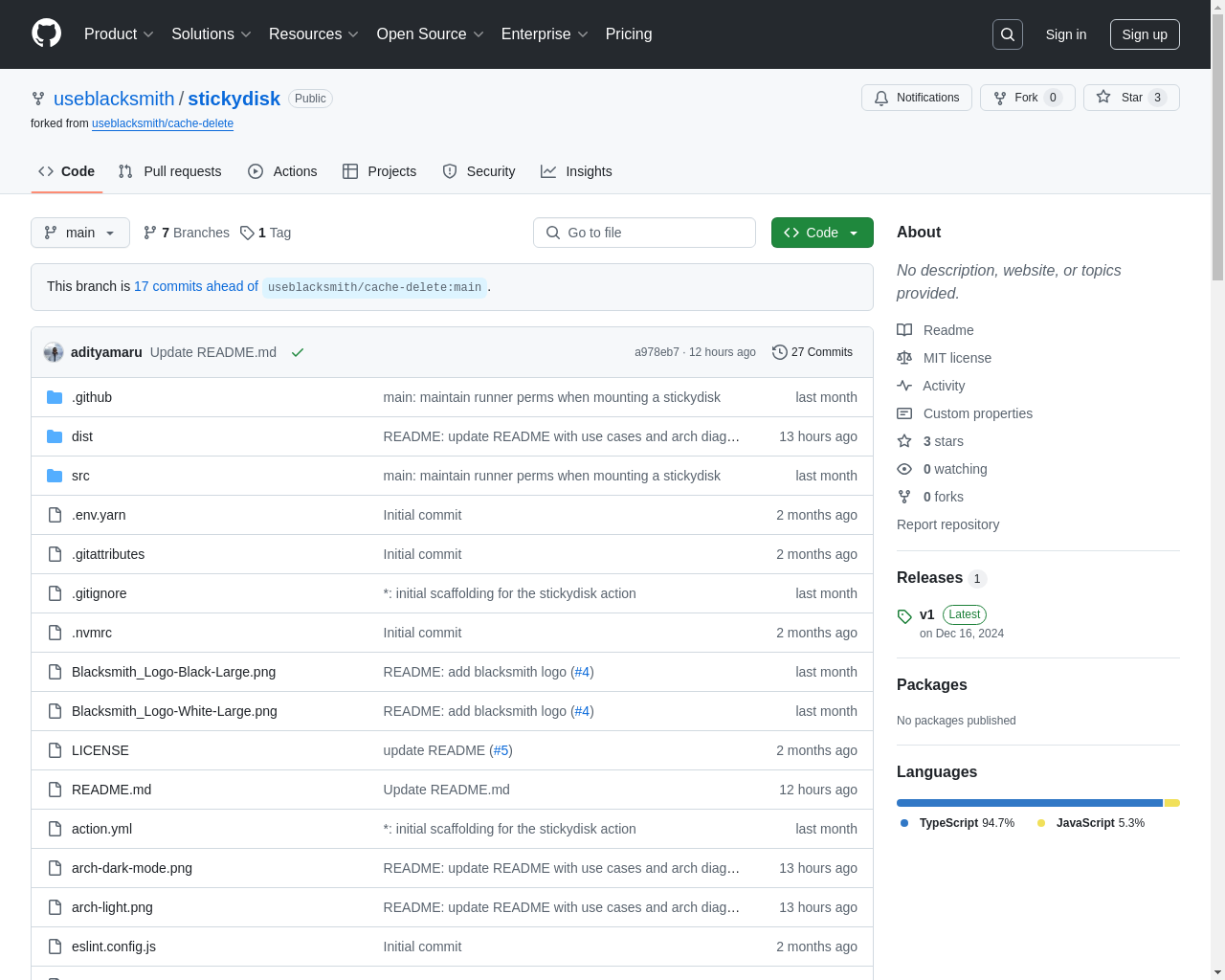
Task: Open the stickydisk repository name link
Action: [234, 99]
